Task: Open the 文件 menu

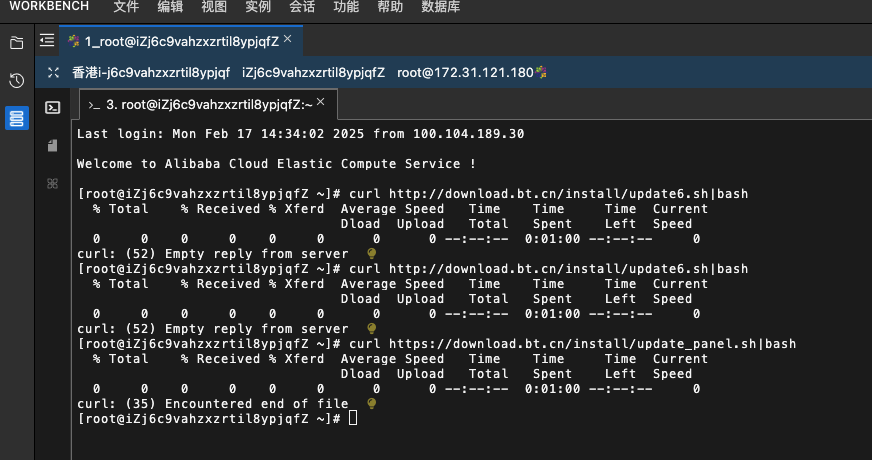Action: coord(126,7)
